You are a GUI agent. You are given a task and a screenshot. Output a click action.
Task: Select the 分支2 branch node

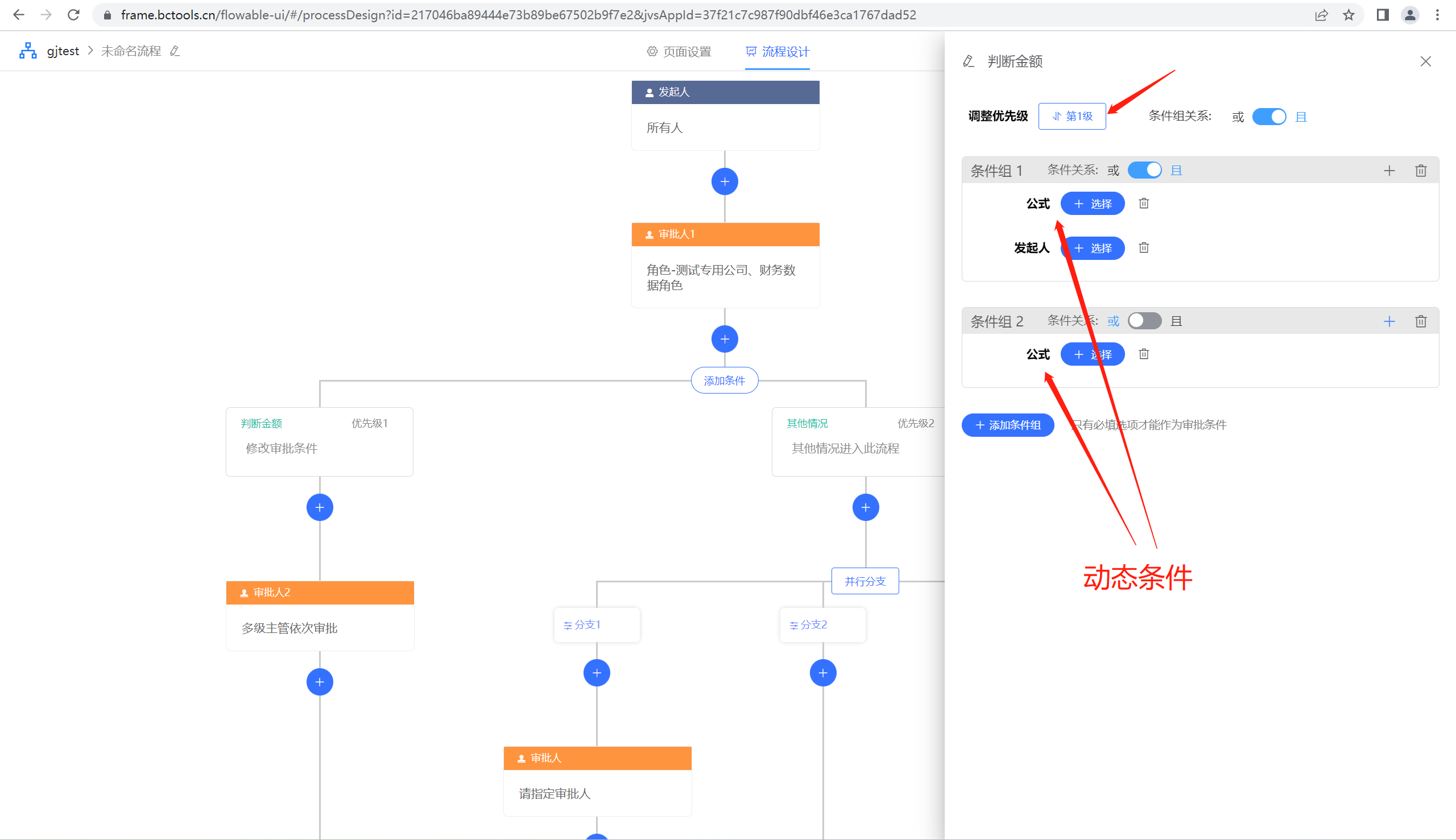822,625
